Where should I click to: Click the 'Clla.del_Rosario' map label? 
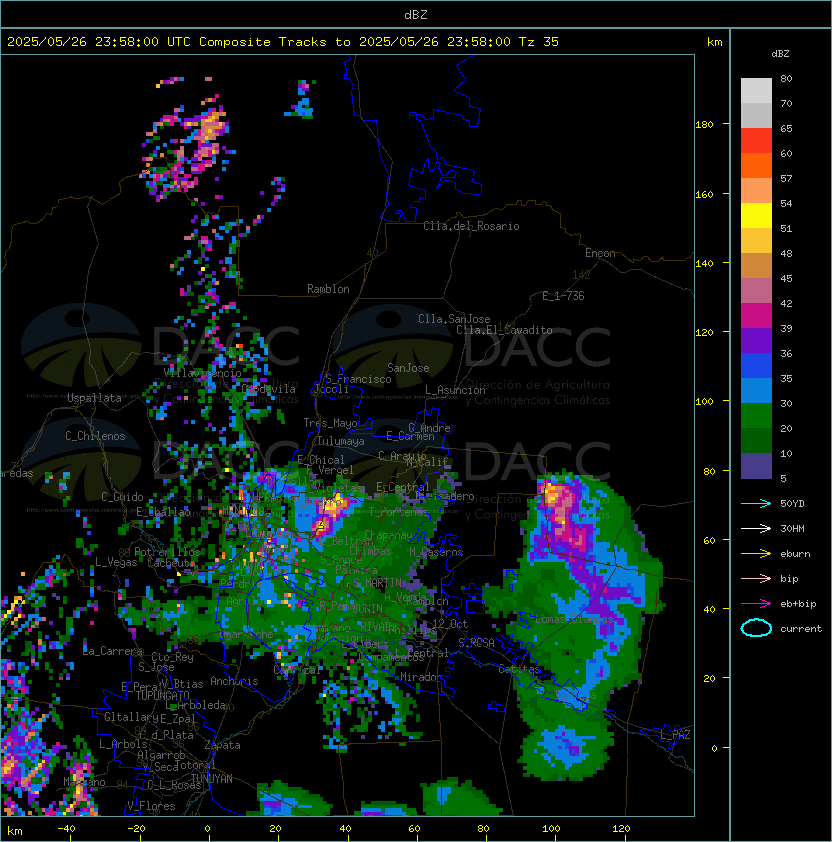pyautogui.click(x=471, y=226)
